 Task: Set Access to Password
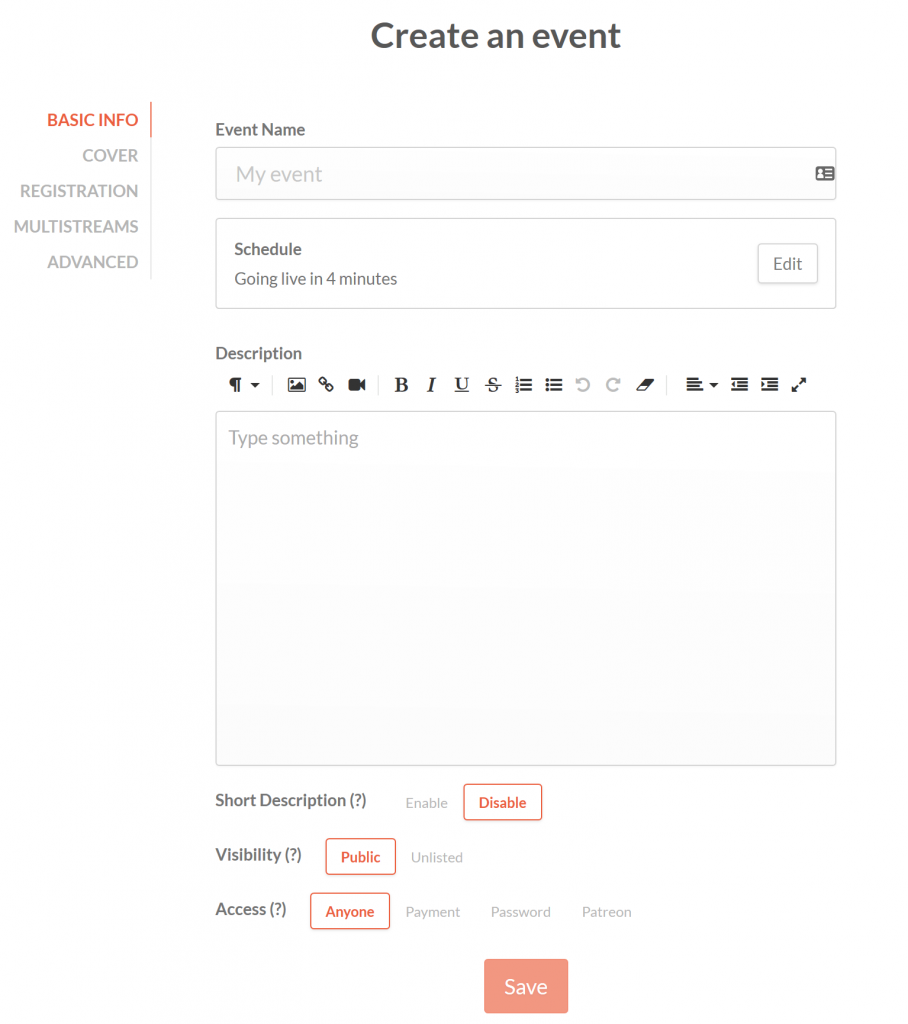[x=520, y=911]
